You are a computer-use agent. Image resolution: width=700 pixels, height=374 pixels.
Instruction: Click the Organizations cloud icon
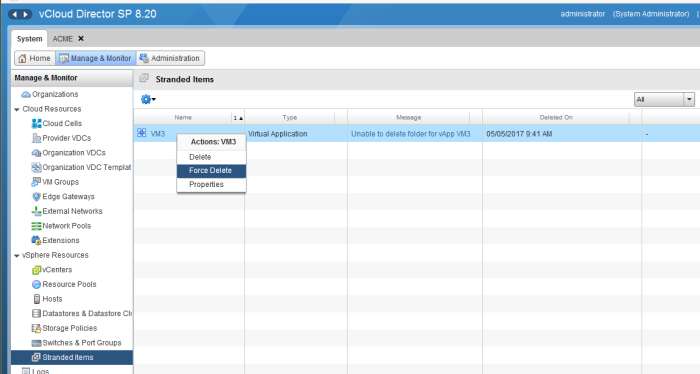coord(26,94)
